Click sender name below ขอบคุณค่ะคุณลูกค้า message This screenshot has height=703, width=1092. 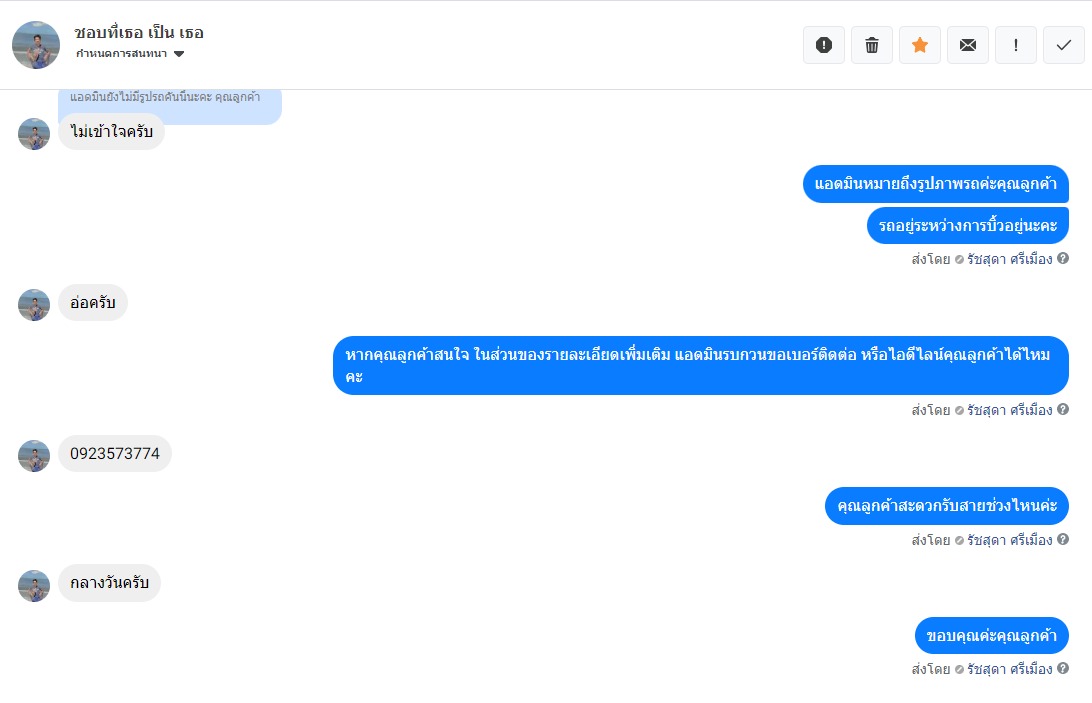coord(1009,669)
